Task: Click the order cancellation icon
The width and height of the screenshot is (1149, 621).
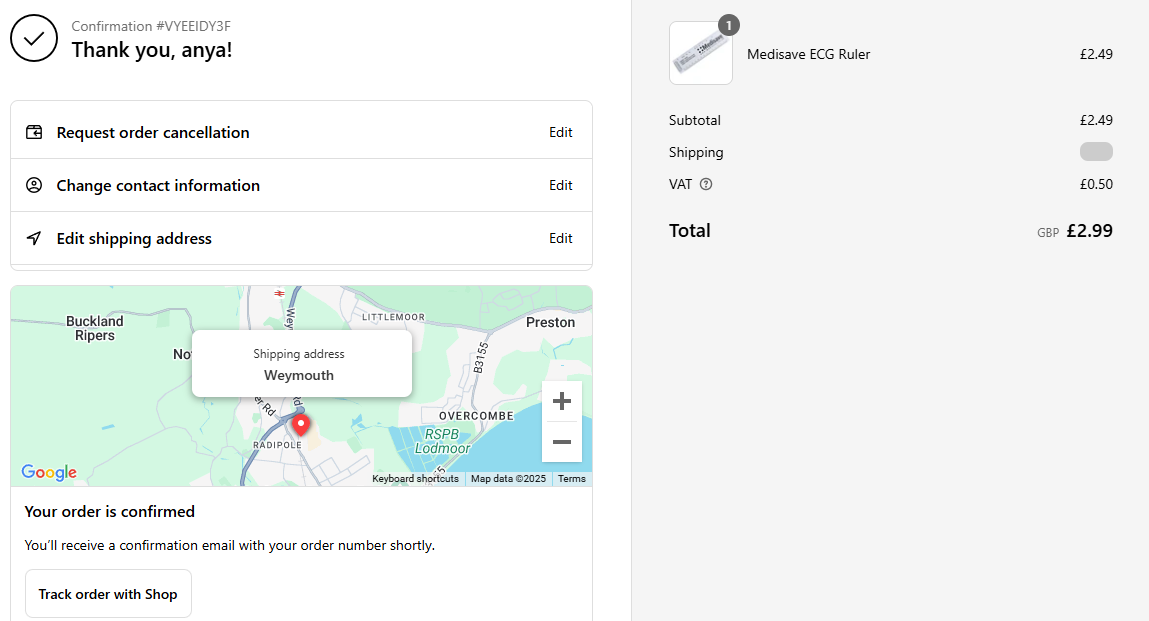Action: [34, 132]
